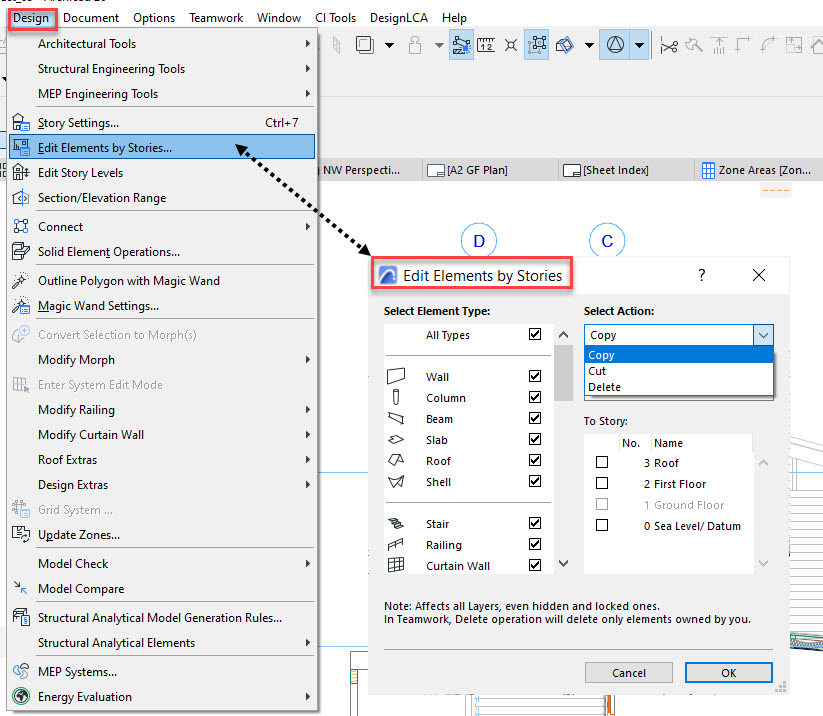Collapse the Select Action combo box
823x716 pixels.
pyautogui.click(x=763, y=335)
